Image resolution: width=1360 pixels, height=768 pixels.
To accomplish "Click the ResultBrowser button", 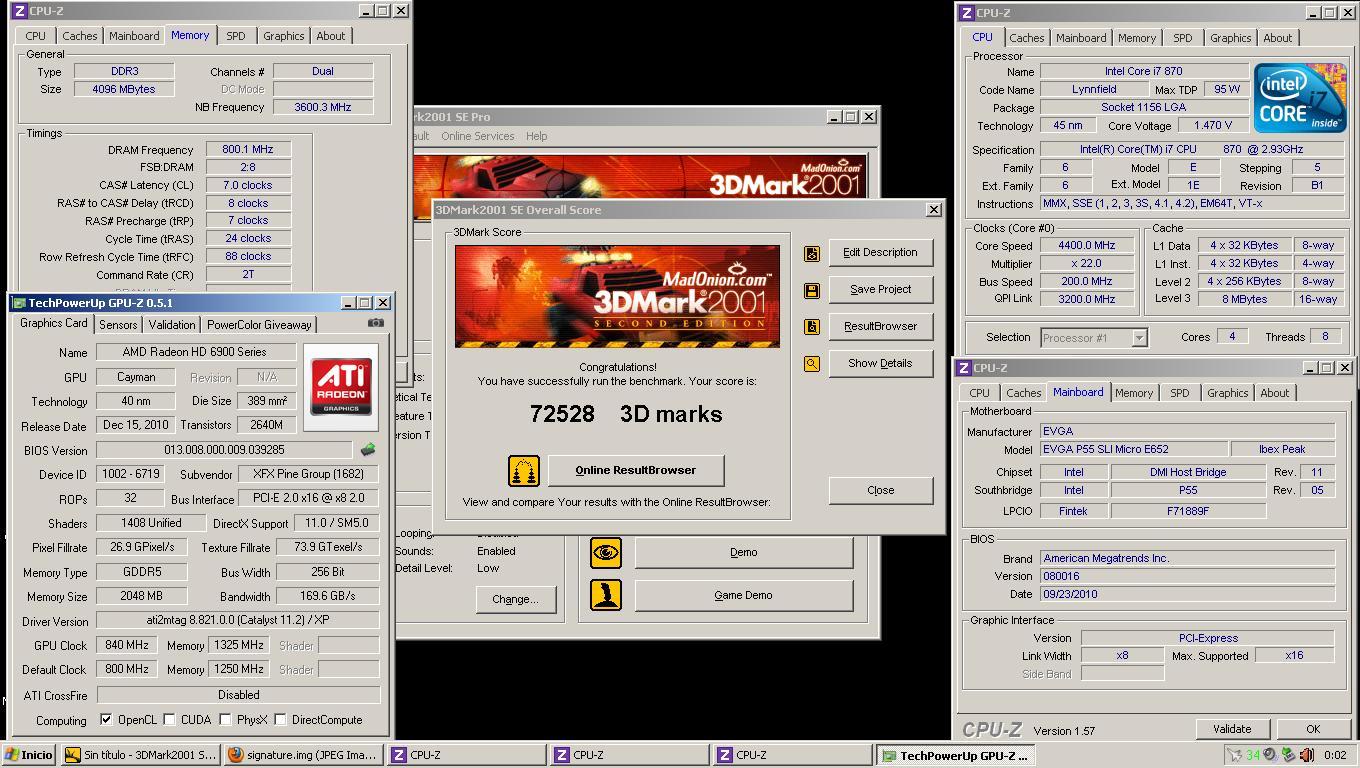I will 880,326.
